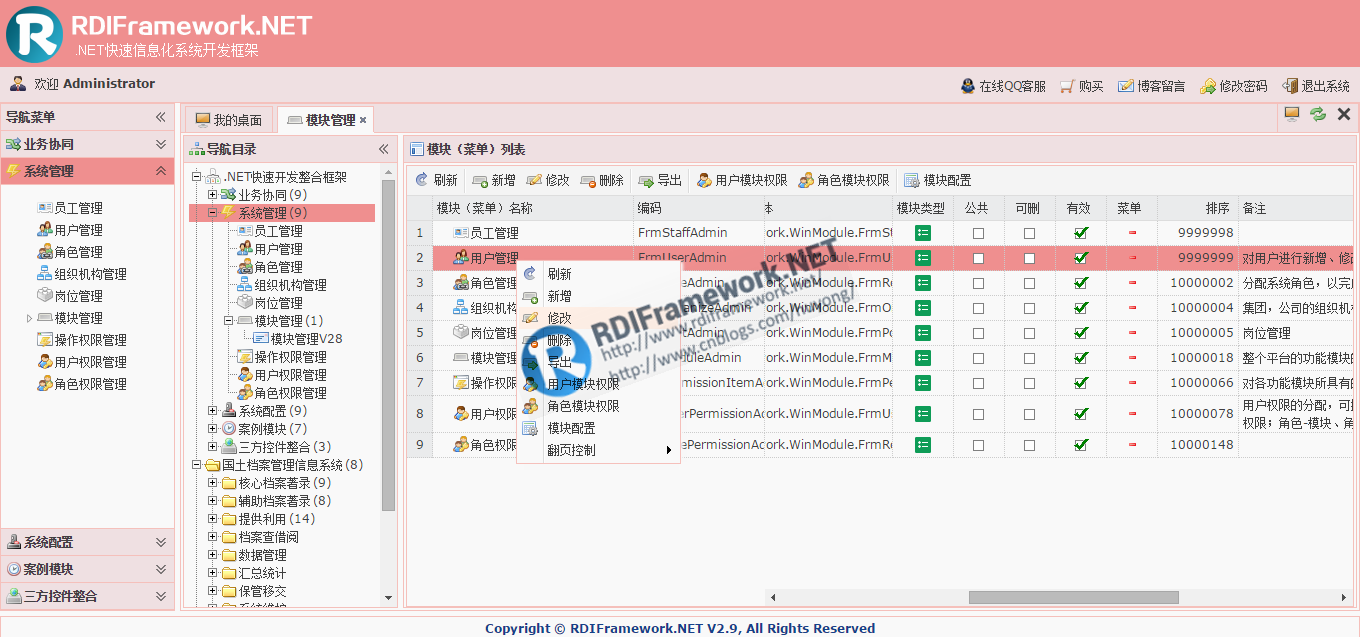The height and width of the screenshot is (637, 1360).
Task: Click the monitor icon in the top-right tab bar
Action: click(1292, 114)
